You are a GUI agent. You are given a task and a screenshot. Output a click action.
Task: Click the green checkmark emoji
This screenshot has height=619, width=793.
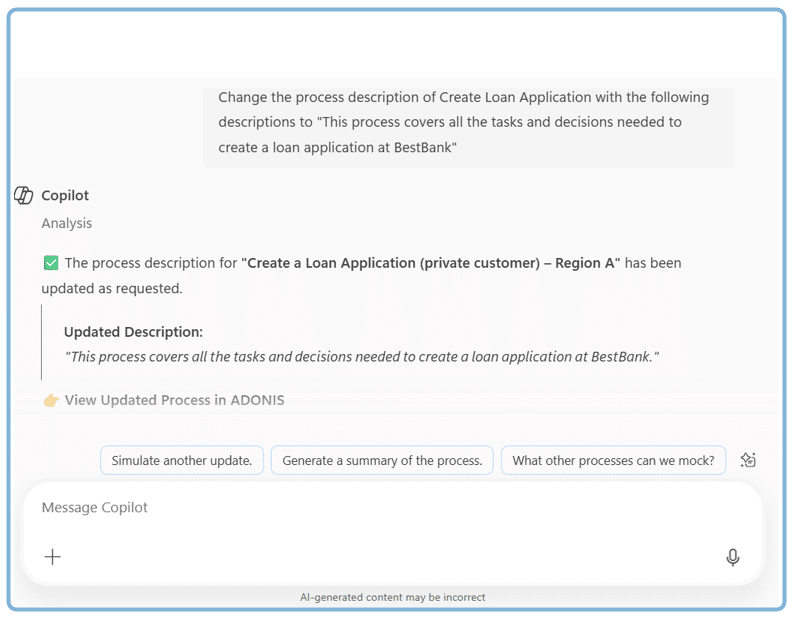point(51,263)
